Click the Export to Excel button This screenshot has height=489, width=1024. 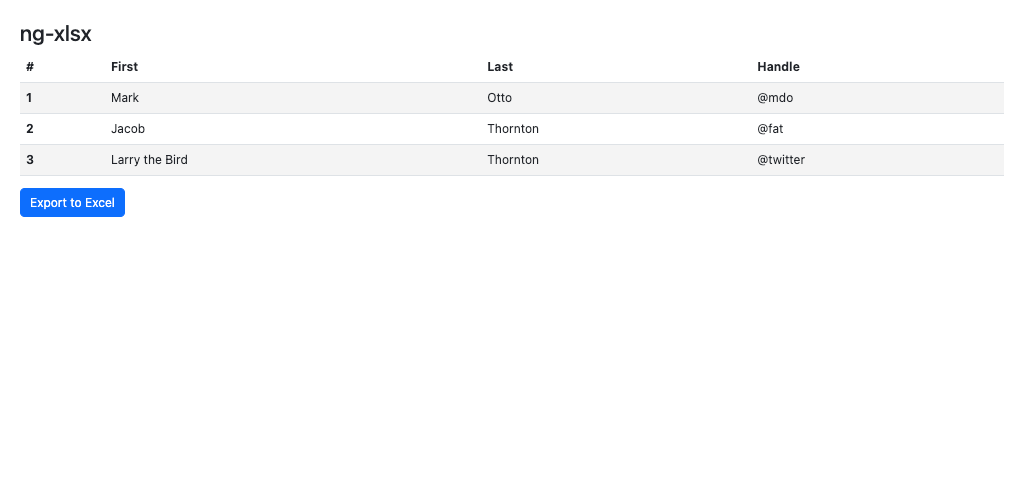tap(72, 202)
